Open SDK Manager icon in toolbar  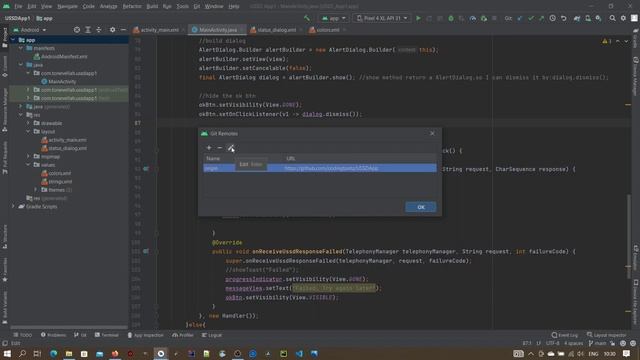pyautogui.click(x=598, y=18)
